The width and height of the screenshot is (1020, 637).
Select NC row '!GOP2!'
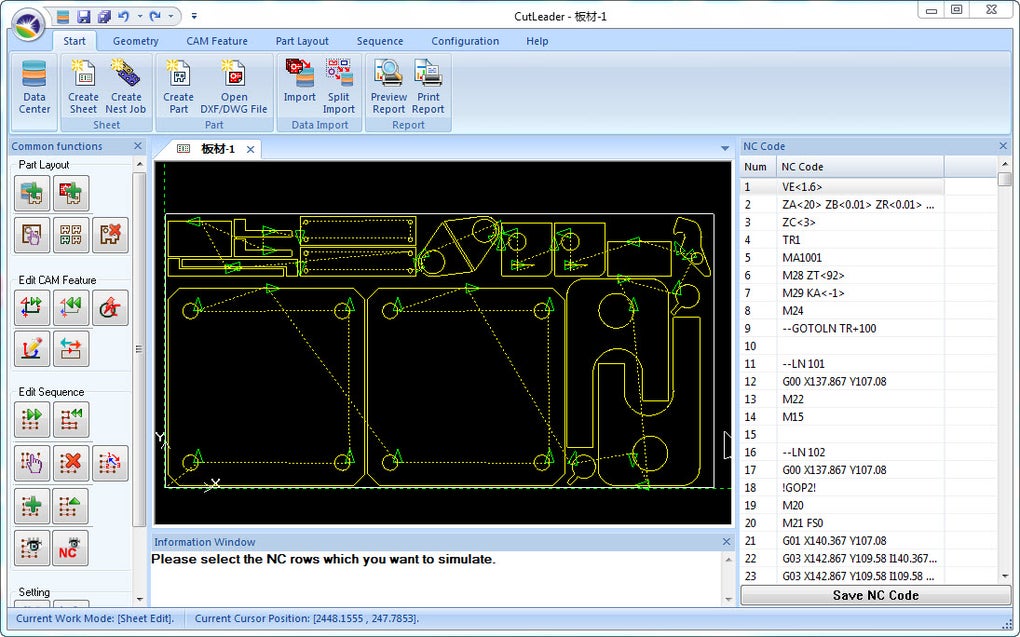click(842, 487)
